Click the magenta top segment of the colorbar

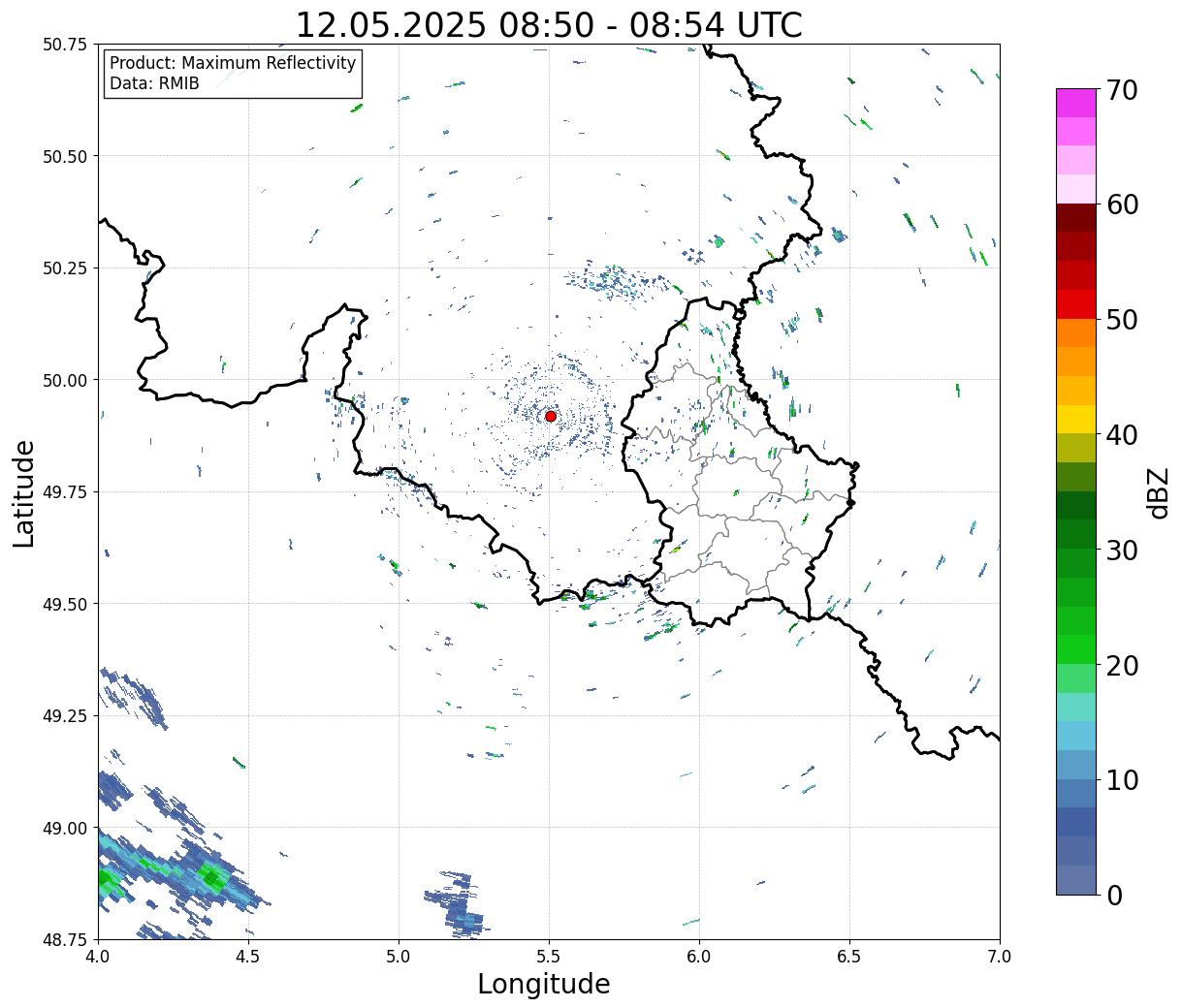(x=1076, y=103)
